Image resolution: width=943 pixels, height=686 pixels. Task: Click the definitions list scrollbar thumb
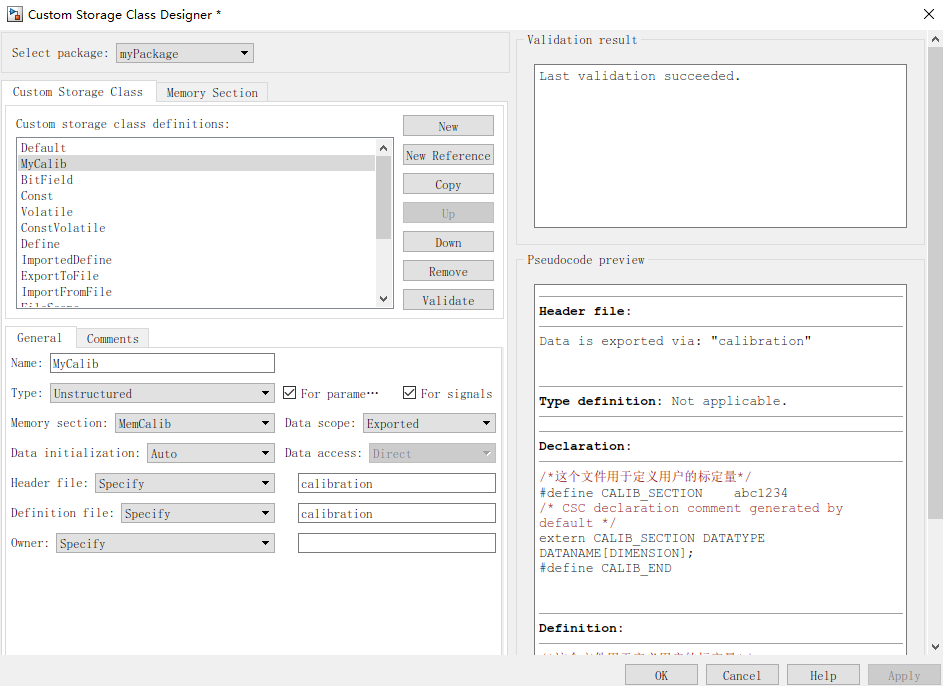coord(383,197)
